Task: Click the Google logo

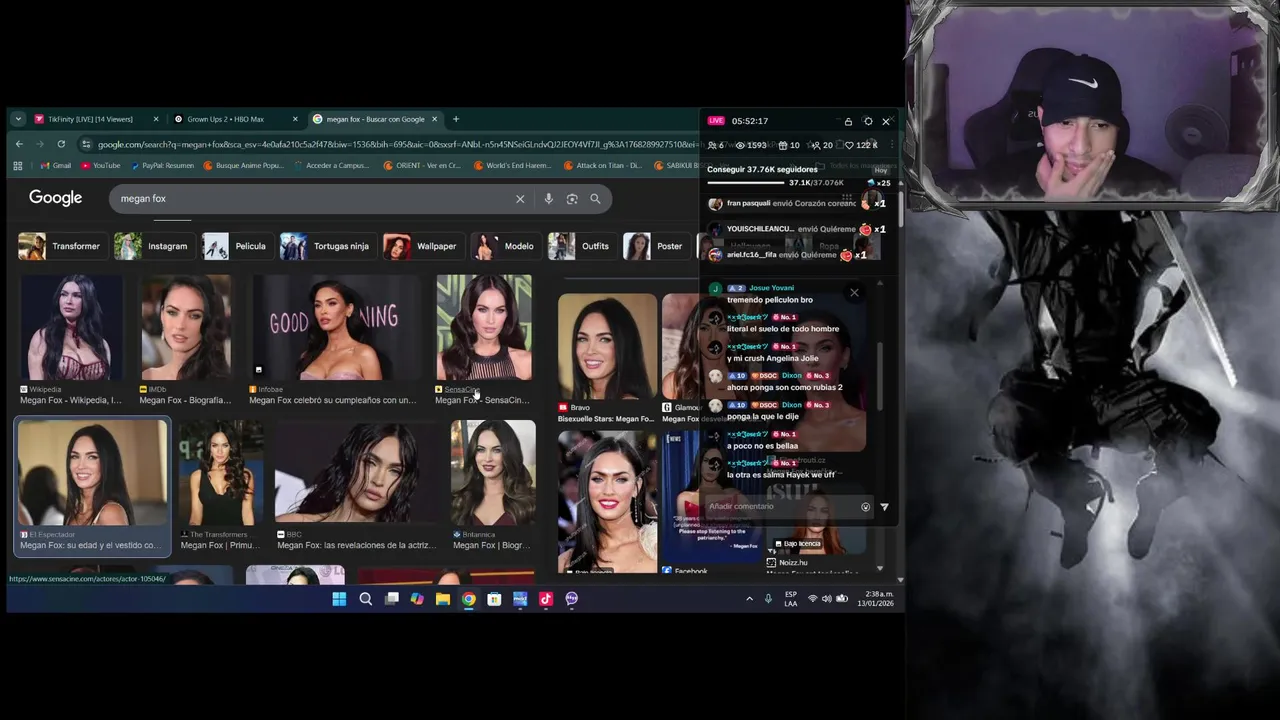Action: pos(55,198)
